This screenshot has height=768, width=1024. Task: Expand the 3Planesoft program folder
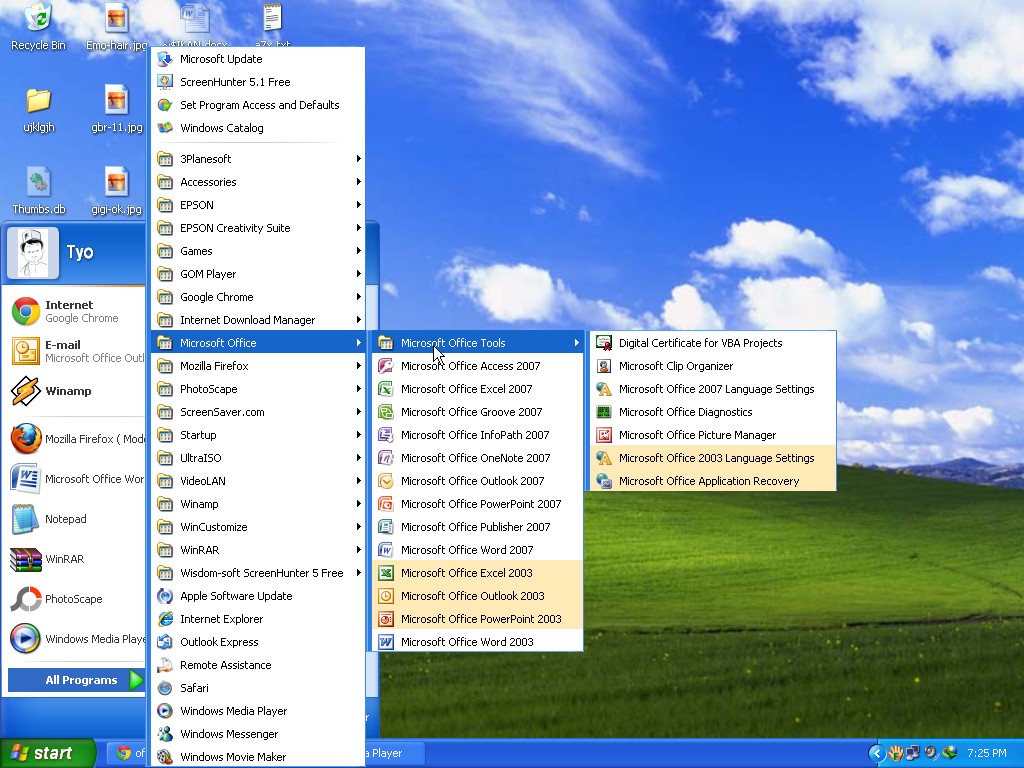258,159
